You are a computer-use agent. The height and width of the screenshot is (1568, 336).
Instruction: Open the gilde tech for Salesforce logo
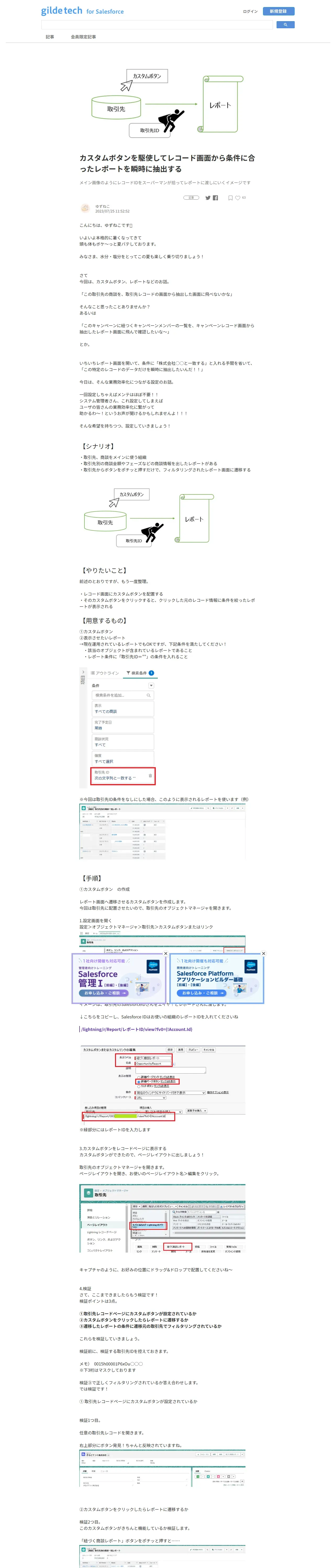[x=82, y=11]
